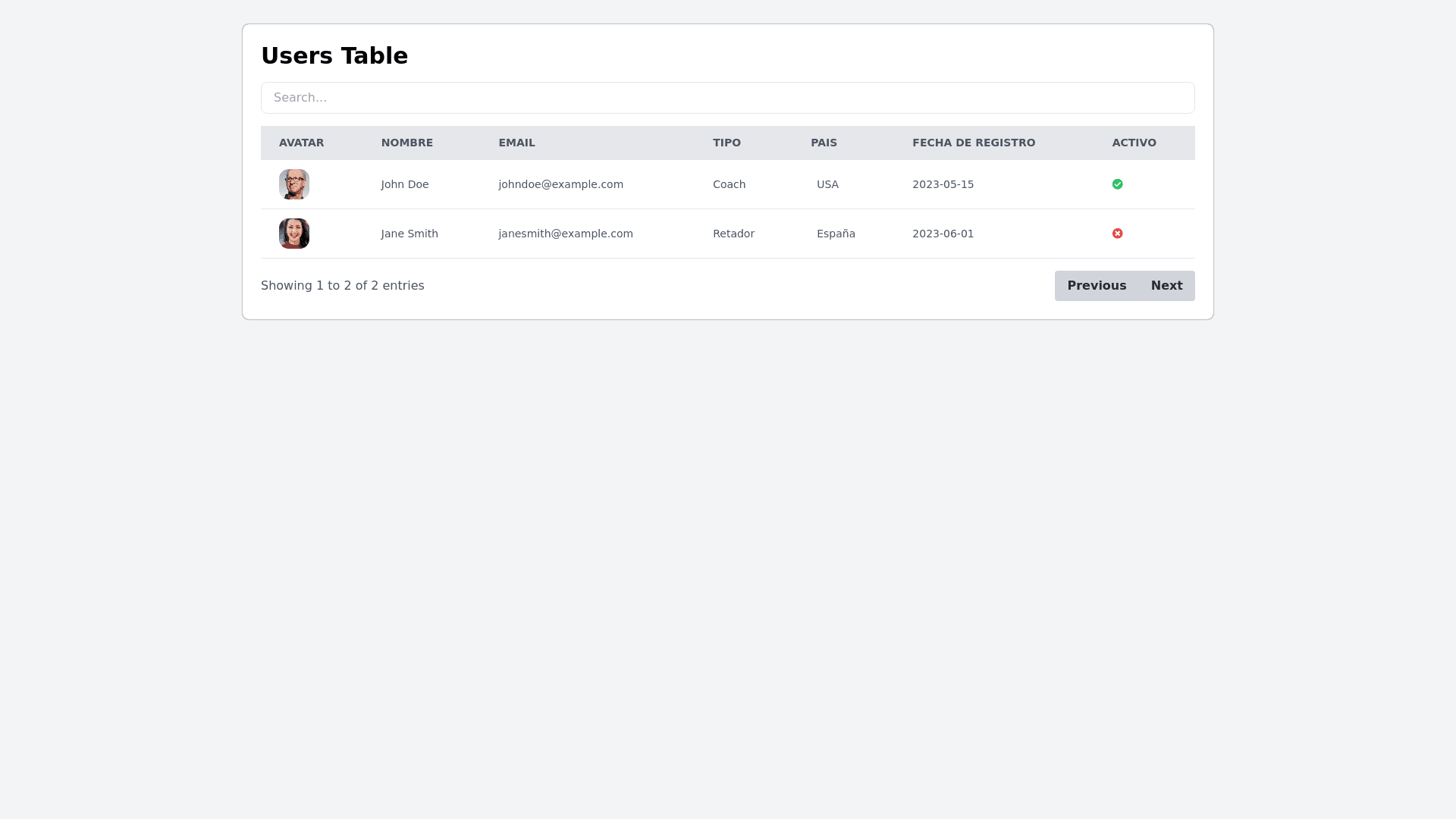Image resolution: width=1456 pixels, height=819 pixels.
Task: Click the Activo column header
Action: (1134, 143)
